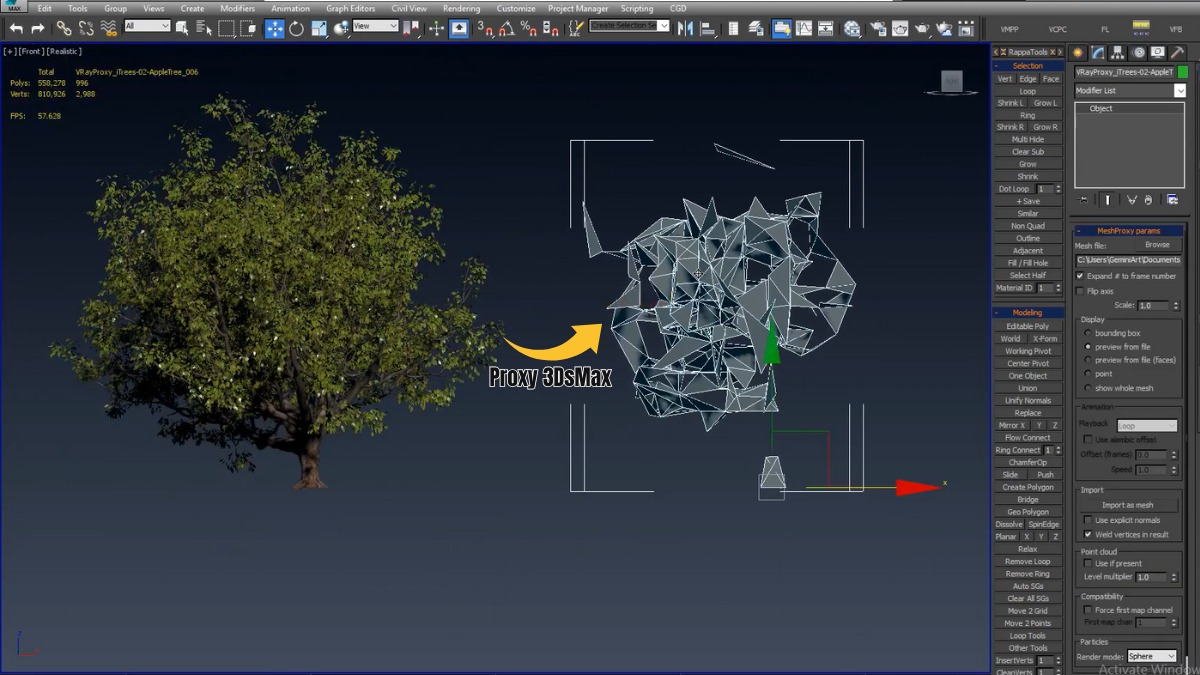The width and height of the screenshot is (1200, 675).
Task: Collapse the MeshProxy params rollout
Action: pyautogui.click(x=1128, y=231)
